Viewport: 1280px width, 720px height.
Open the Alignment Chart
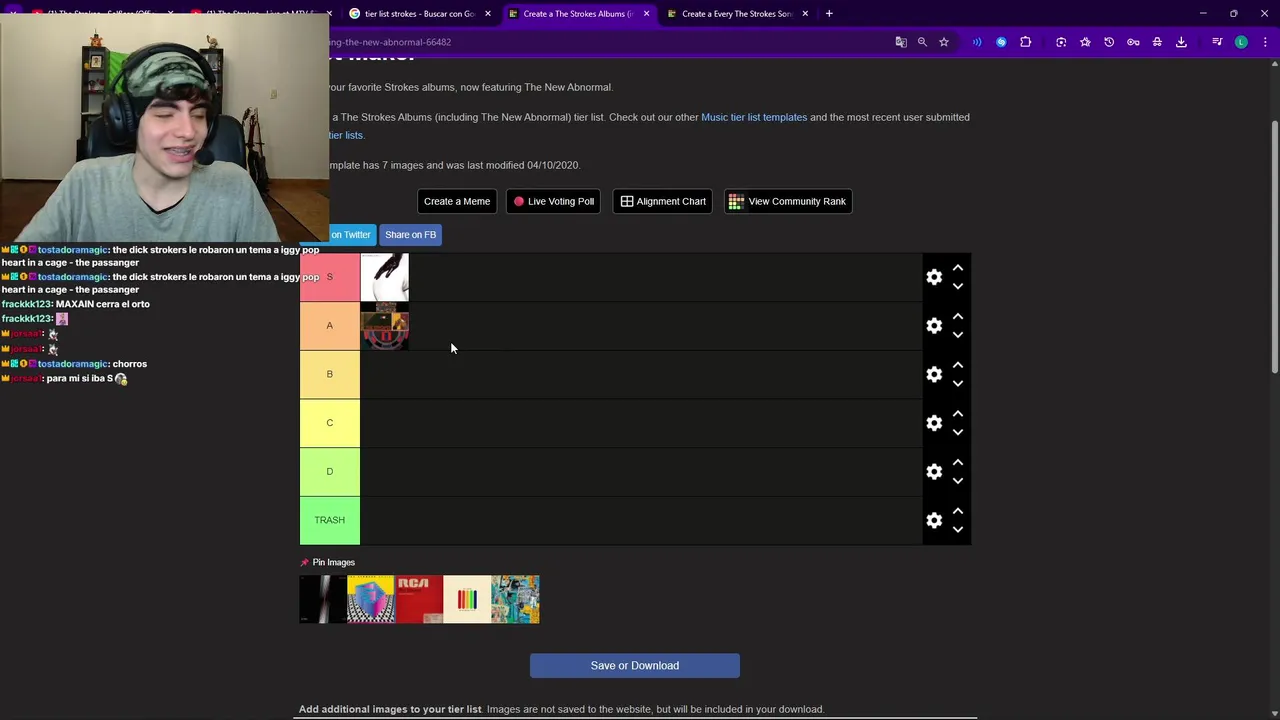pos(663,202)
